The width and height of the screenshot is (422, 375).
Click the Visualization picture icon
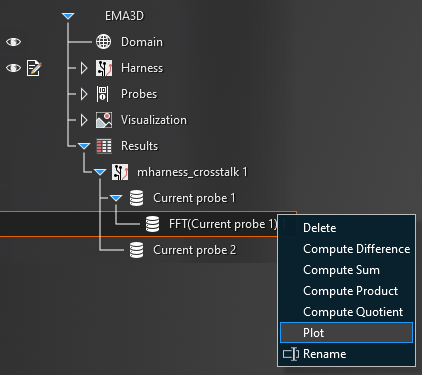coord(104,120)
